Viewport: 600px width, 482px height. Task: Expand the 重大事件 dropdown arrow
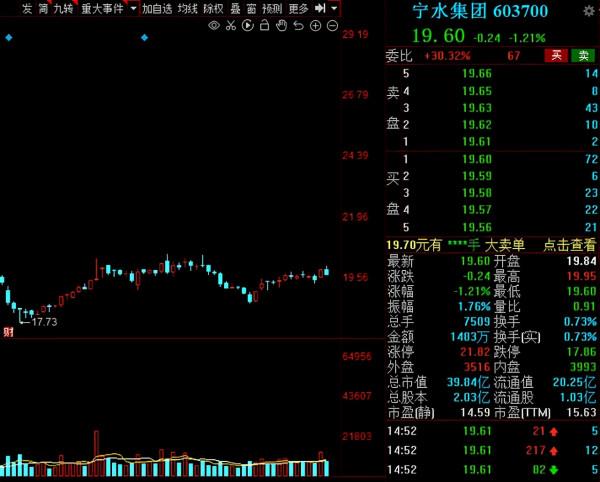click(133, 8)
